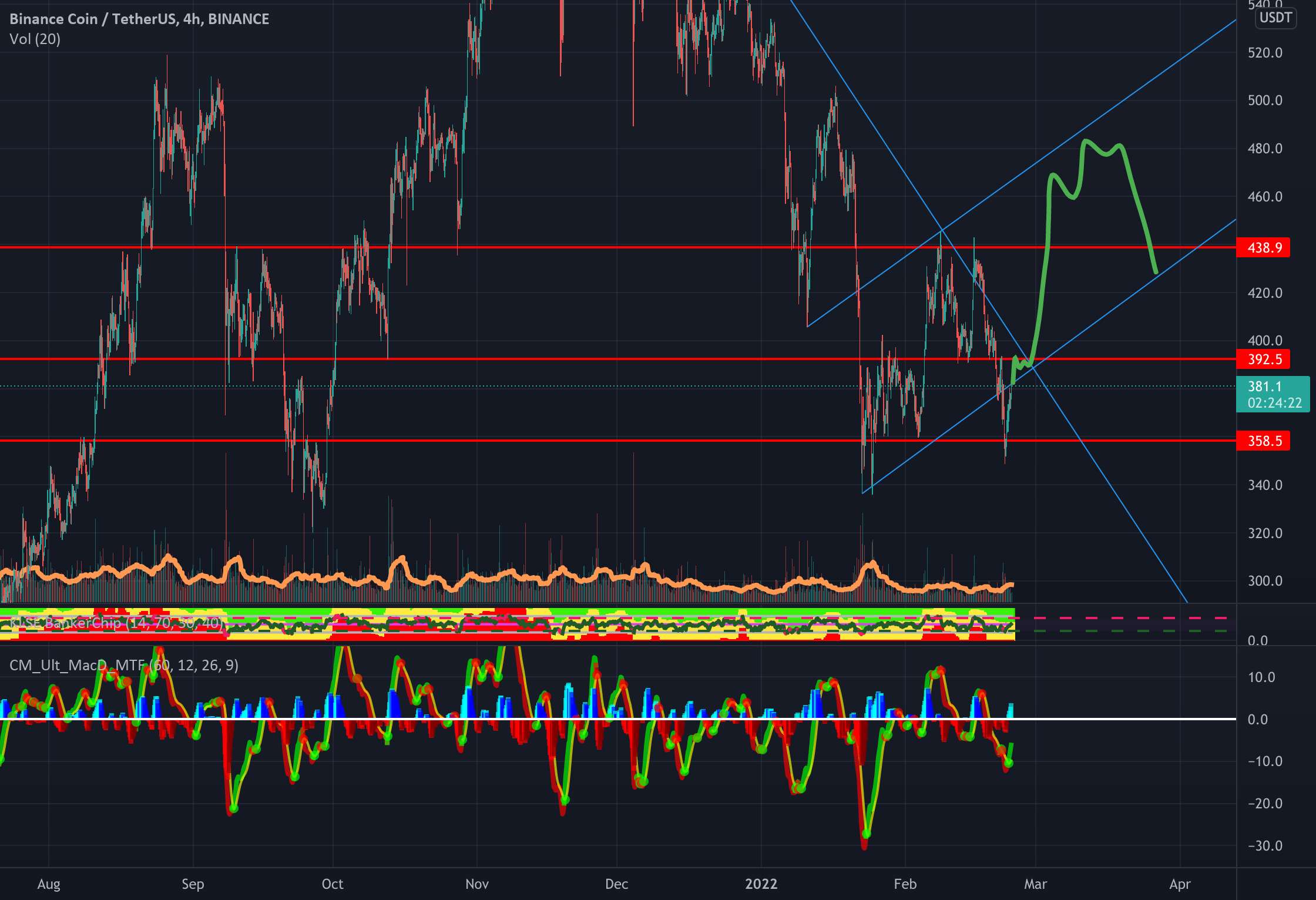This screenshot has height=900, width=1316.
Task: Click the MACD 10.0 axis value
Action: [1261, 677]
